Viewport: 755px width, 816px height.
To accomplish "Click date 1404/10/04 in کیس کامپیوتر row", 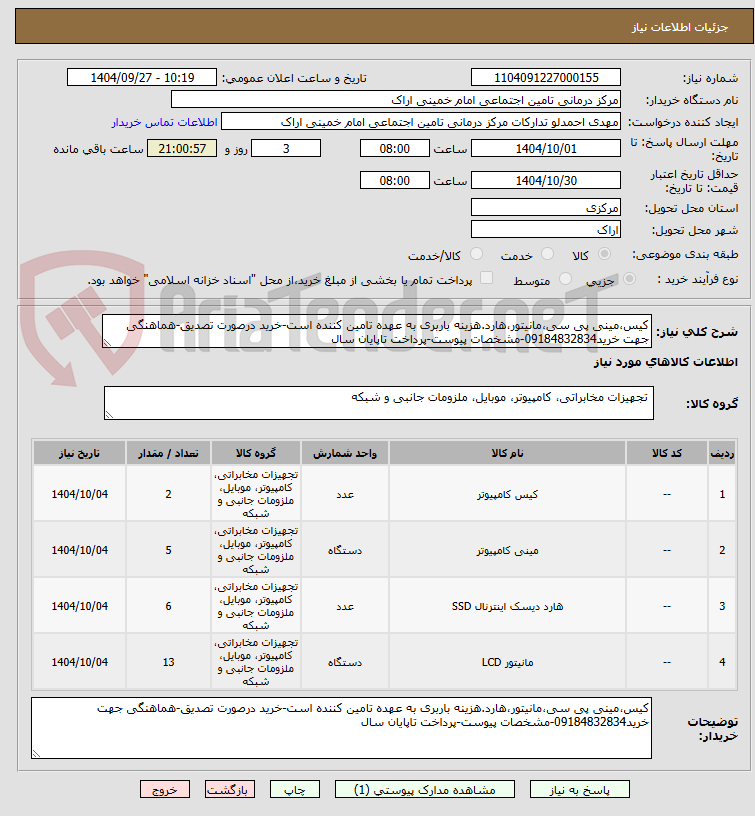I will pyautogui.click(x=80, y=494).
